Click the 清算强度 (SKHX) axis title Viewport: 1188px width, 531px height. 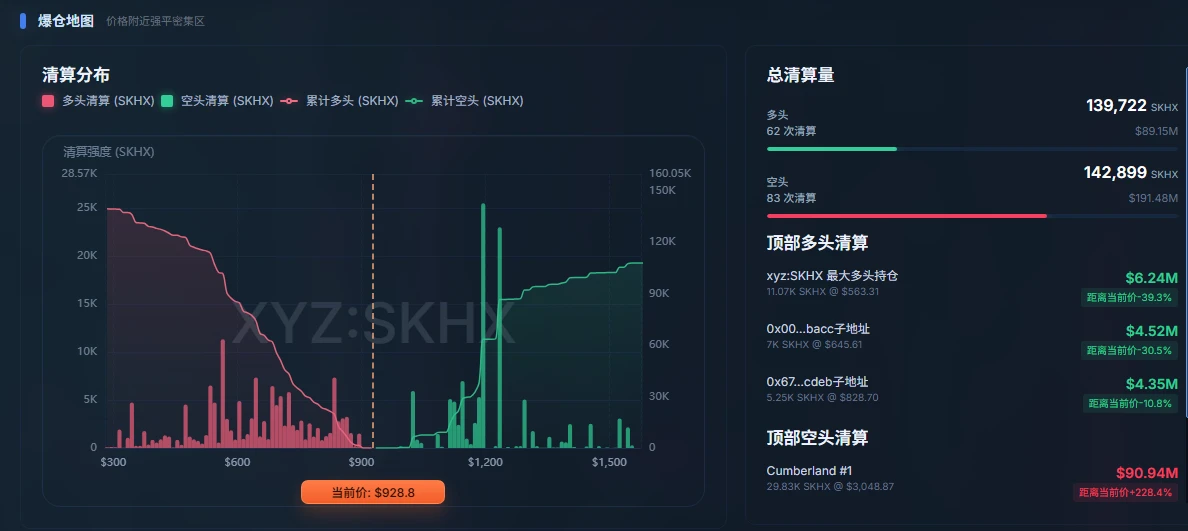click(x=109, y=152)
